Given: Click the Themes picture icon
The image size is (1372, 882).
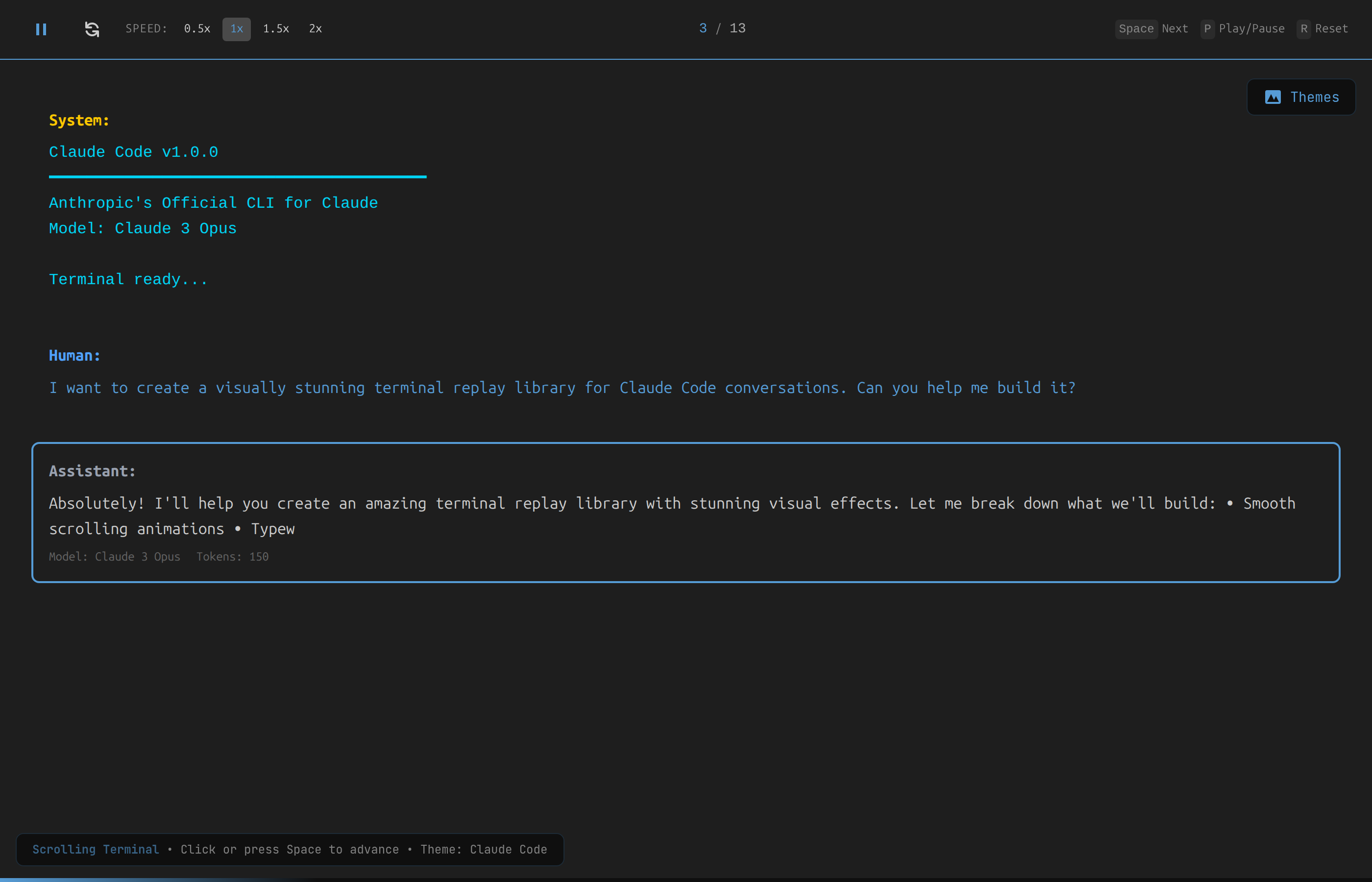Looking at the screenshot, I should pos(1273,98).
